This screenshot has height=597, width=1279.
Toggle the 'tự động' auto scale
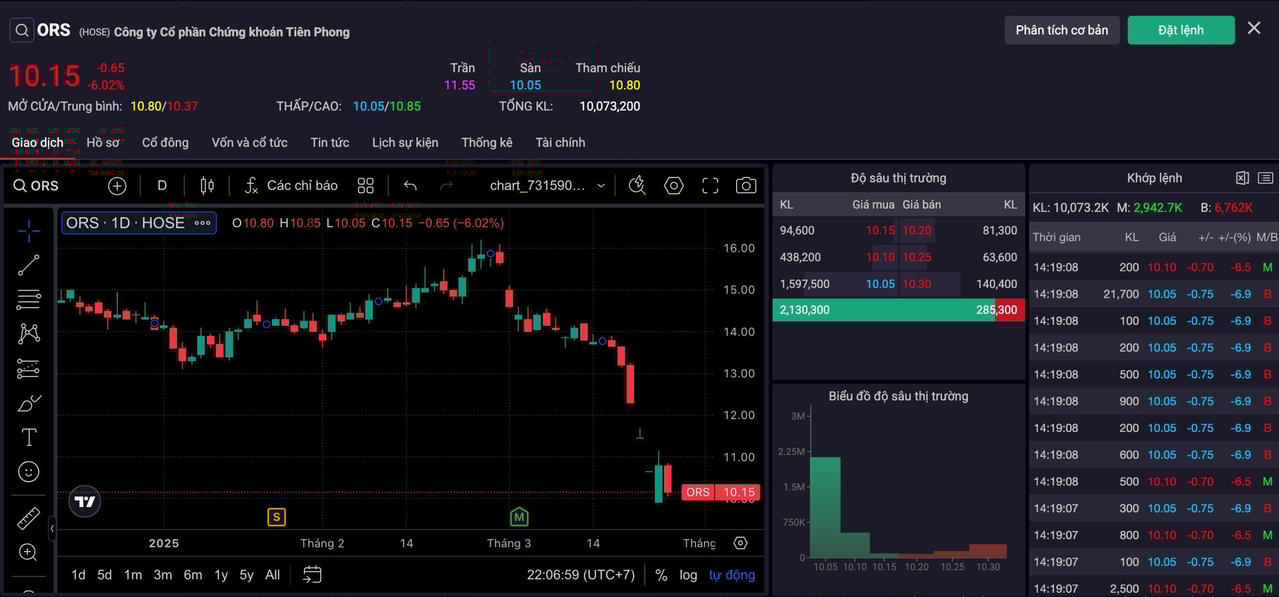click(x=732, y=575)
